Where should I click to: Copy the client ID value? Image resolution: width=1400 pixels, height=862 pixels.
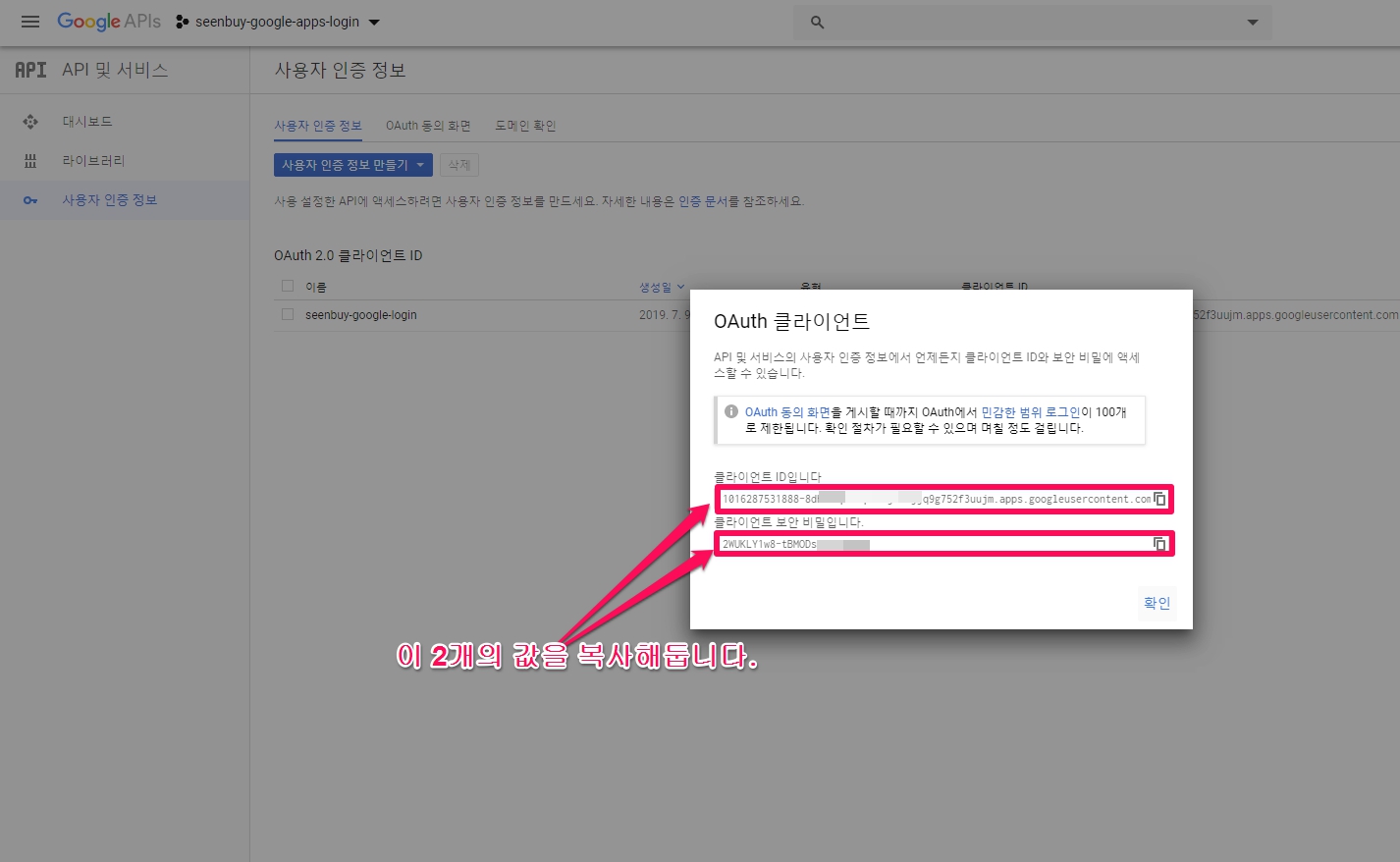click(1159, 499)
